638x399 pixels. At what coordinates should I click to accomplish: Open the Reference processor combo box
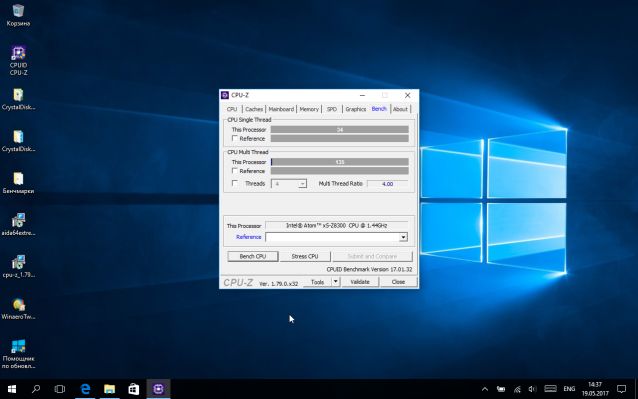[x=336, y=237]
